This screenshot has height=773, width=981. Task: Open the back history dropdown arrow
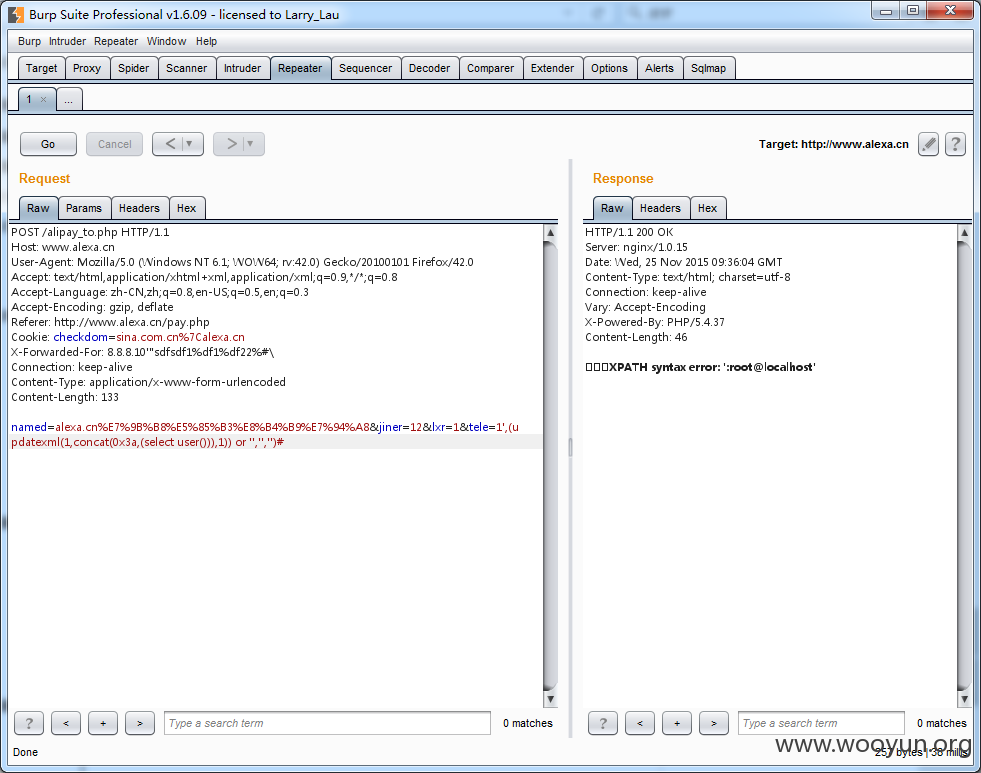pyautogui.click(x=190, y=144)
